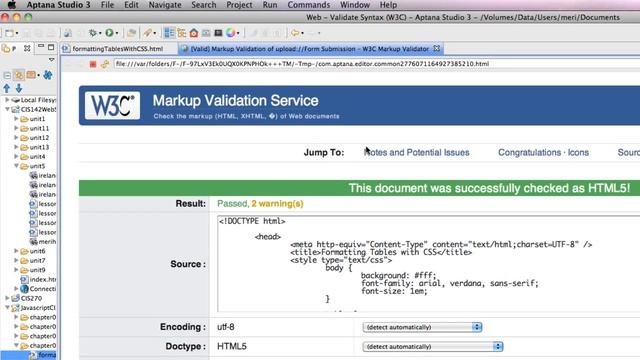Click the green Run toolbar button
Image resolution: width=640 pixels, height=360 pixels.
[x=109, y=33]
